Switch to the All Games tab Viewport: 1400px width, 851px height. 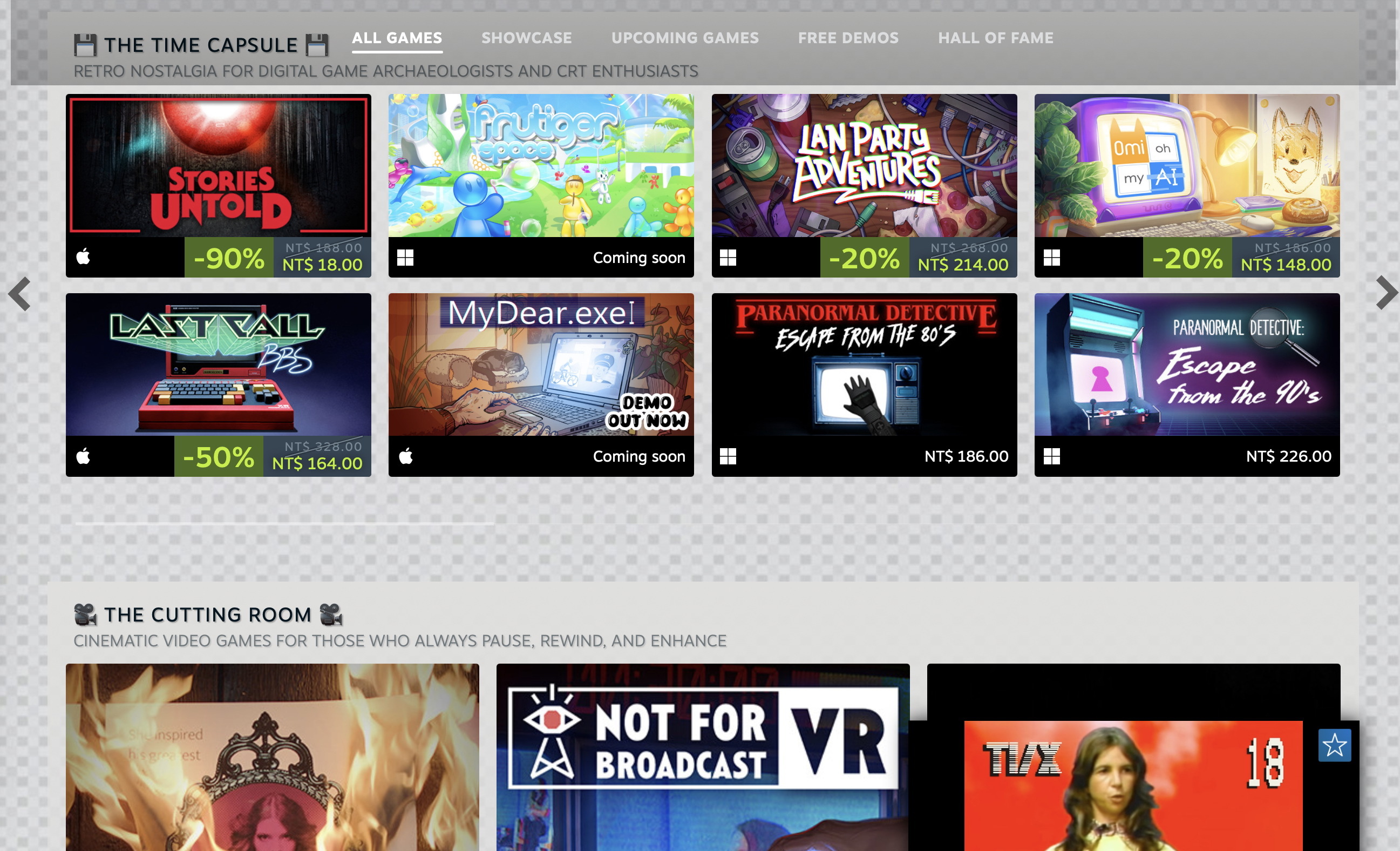[x=397, y=38]
